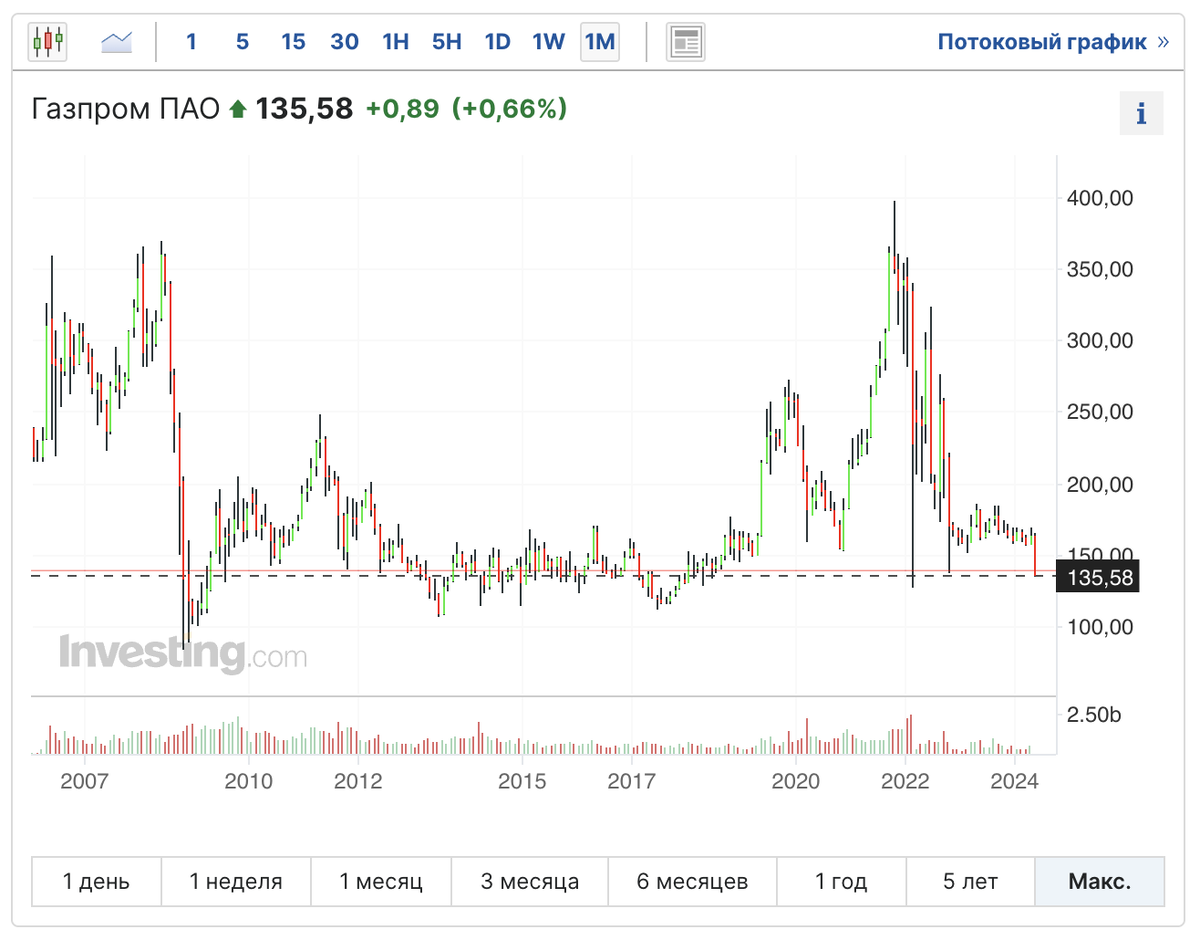
Task: Choose the 30-minute interval
Action: (x=344, y=42)
